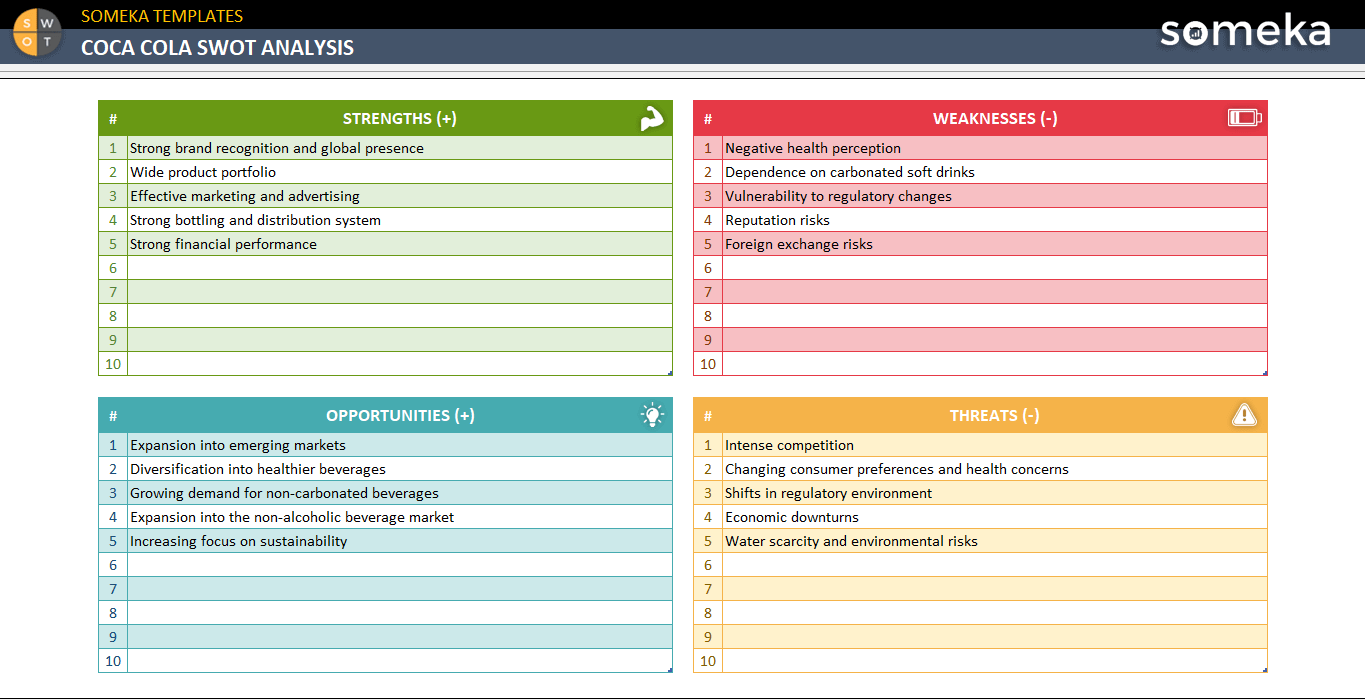Select 'Water scarcity and environmental risks' cell
This screenshot has height=700, width=1365.
(995, 541)
